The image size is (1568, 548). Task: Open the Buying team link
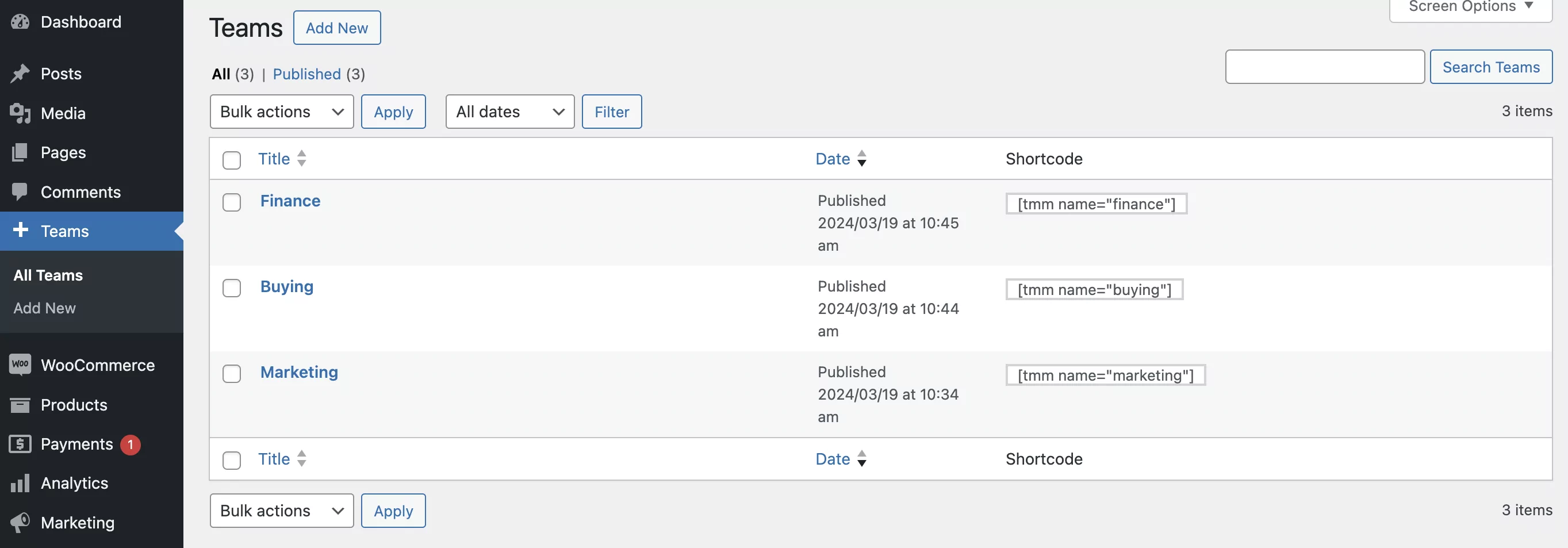287,287
